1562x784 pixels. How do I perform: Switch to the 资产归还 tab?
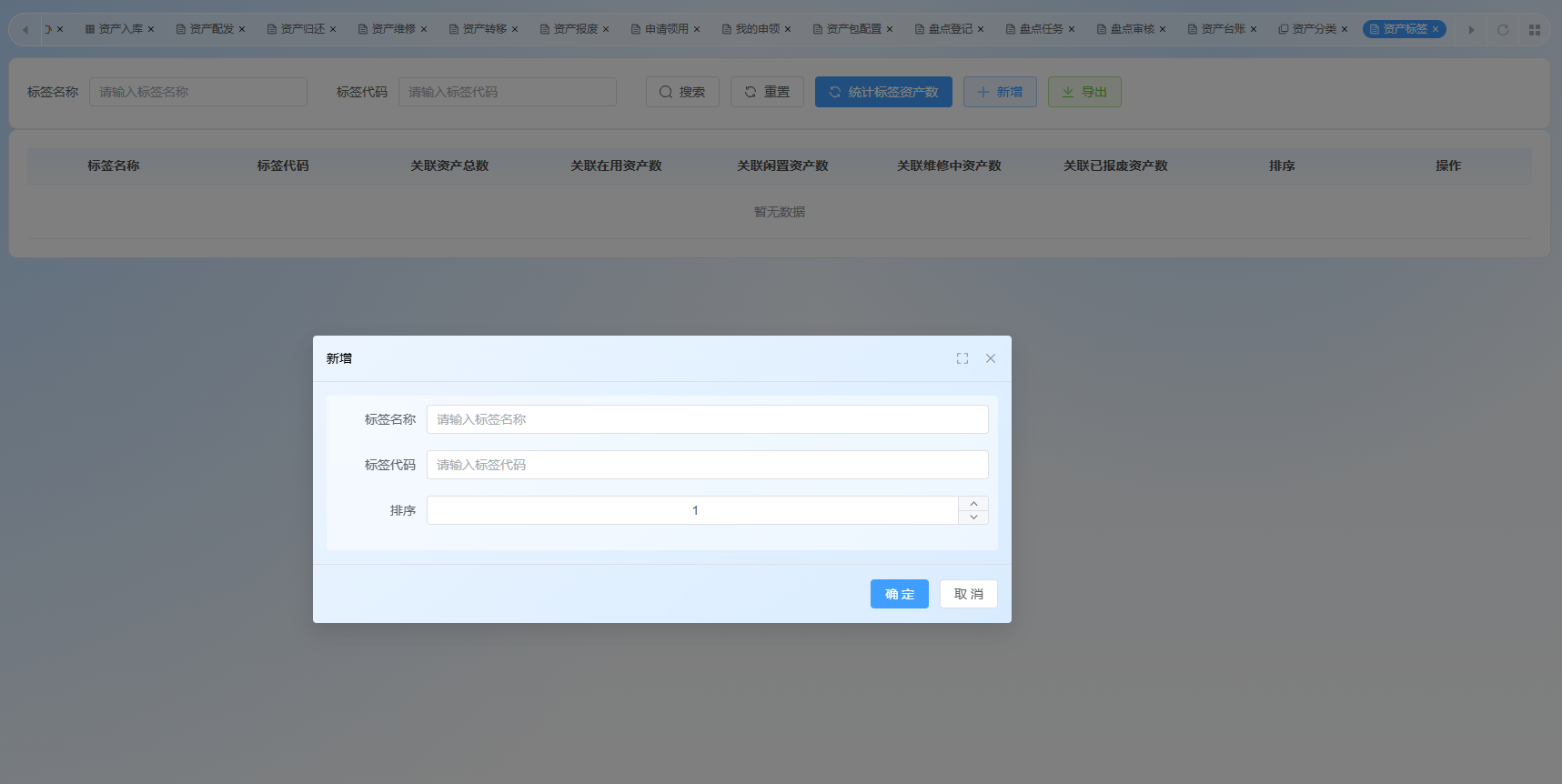(302, 29)
